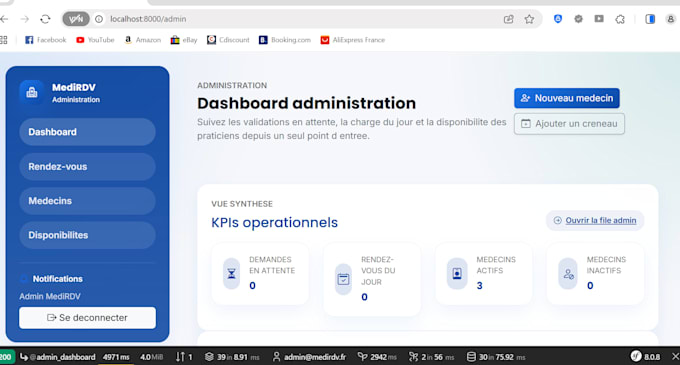Click the MediRDV brand name in the sidebar

74,88
